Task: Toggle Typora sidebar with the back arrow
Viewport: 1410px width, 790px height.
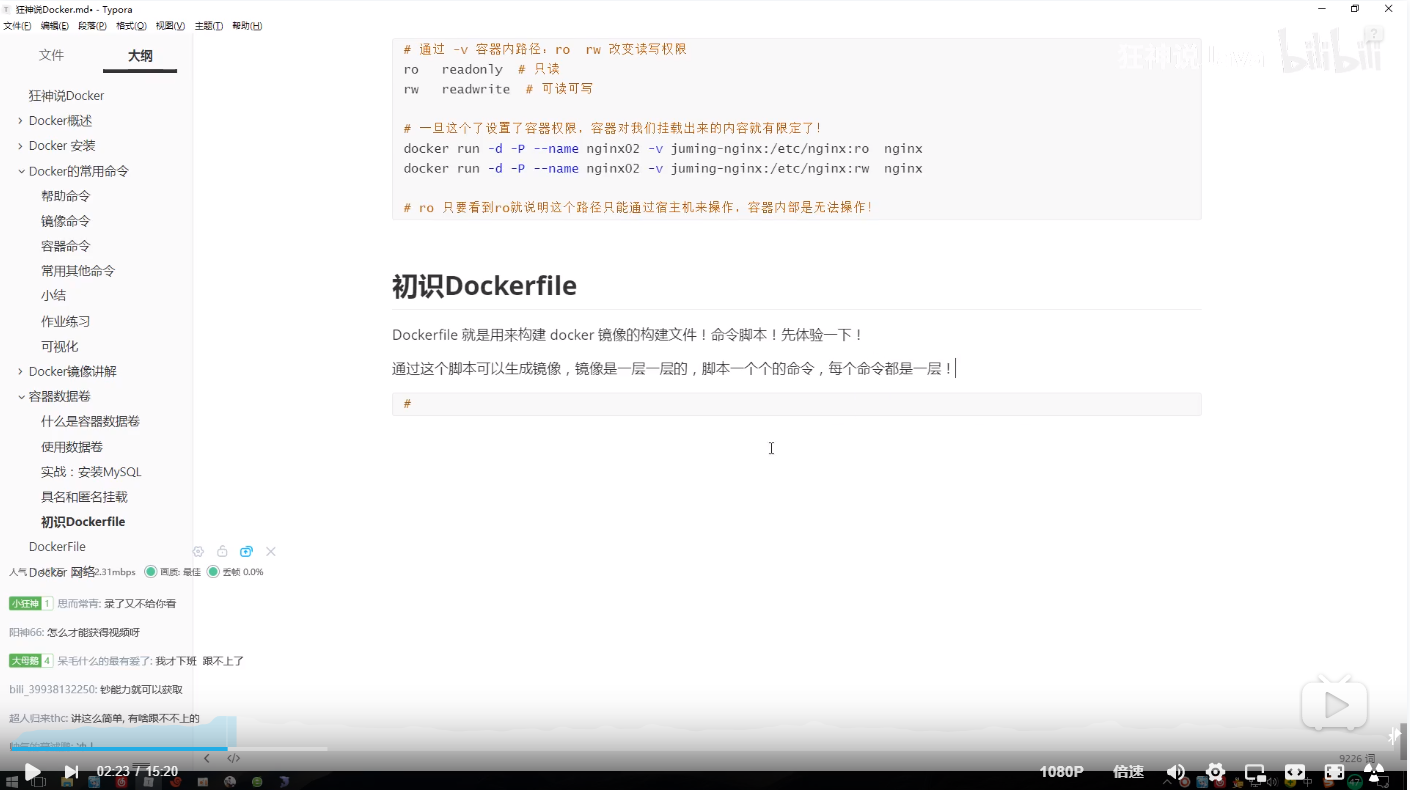Action: (x=207, y=759)
